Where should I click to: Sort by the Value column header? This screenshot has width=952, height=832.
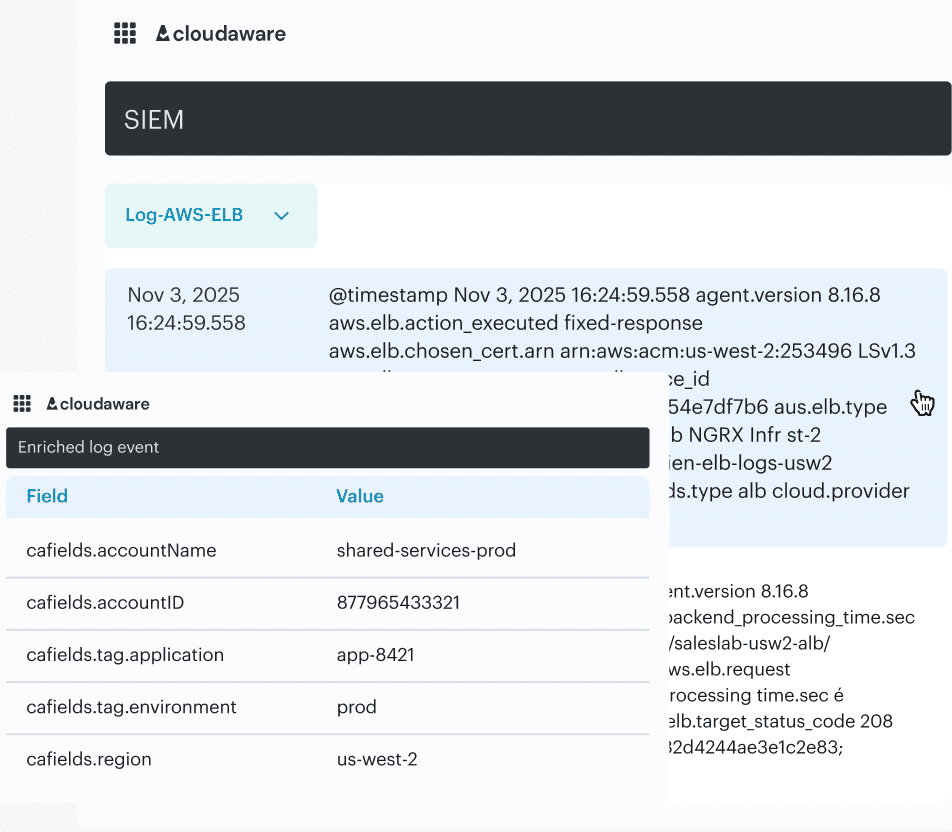360,496
